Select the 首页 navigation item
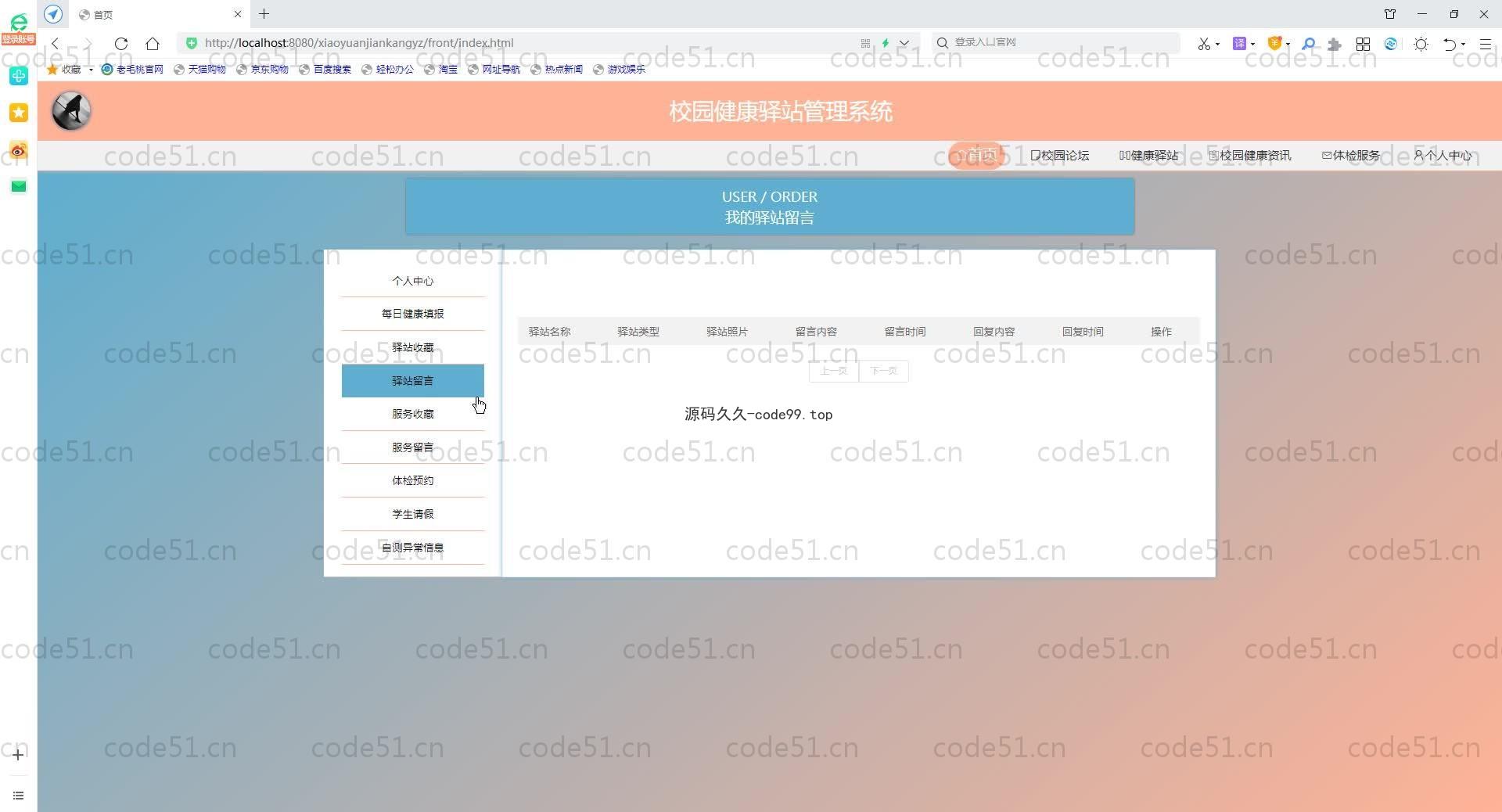Viewport: 1502px width, 812px height. (976, 155)
